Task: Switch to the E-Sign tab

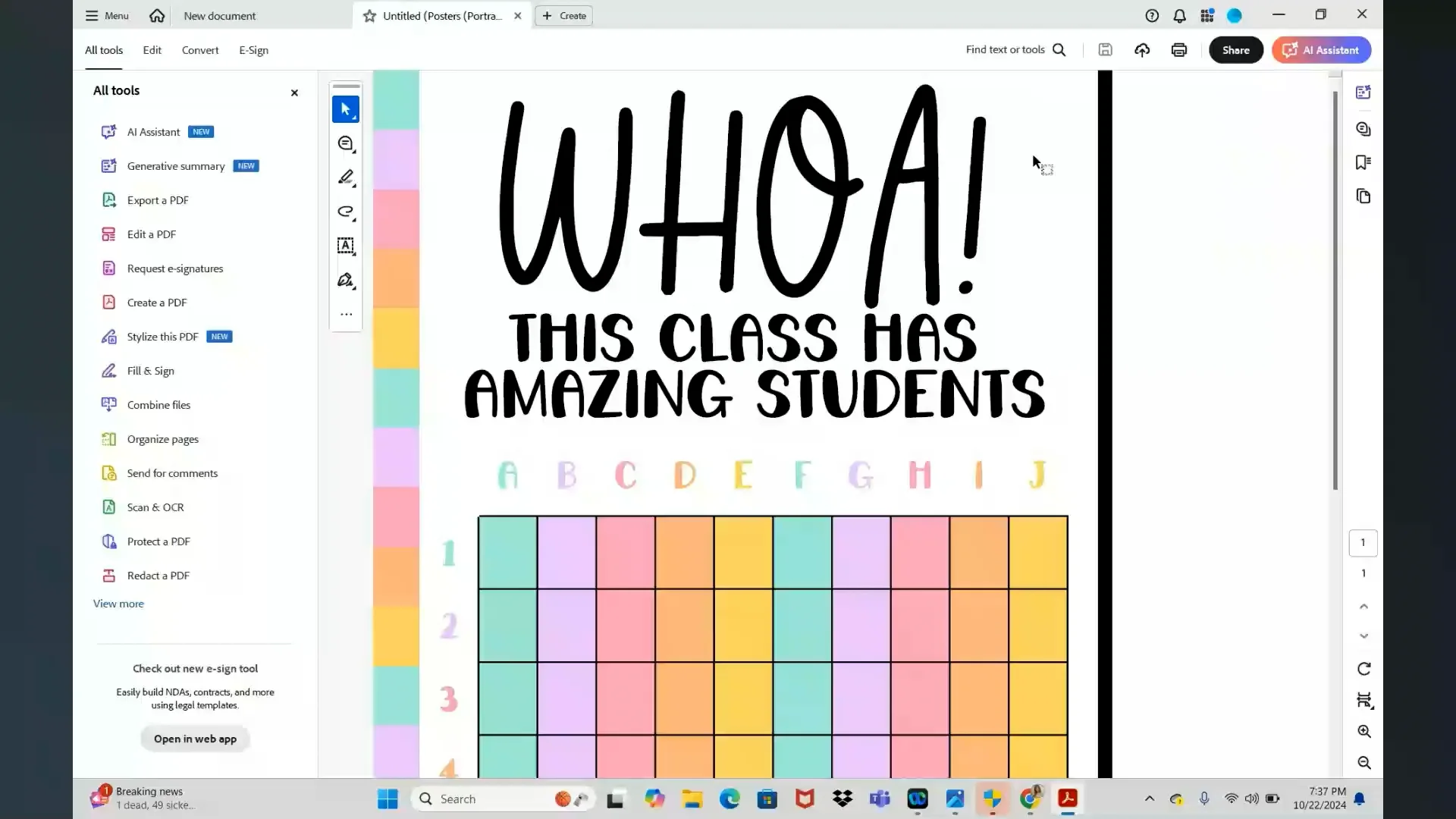Action: pos(253,50)
